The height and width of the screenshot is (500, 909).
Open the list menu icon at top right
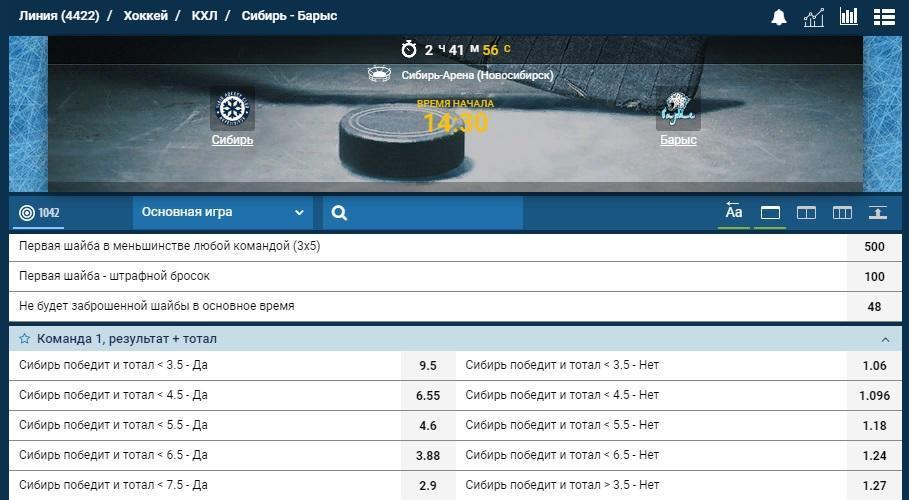884,17
